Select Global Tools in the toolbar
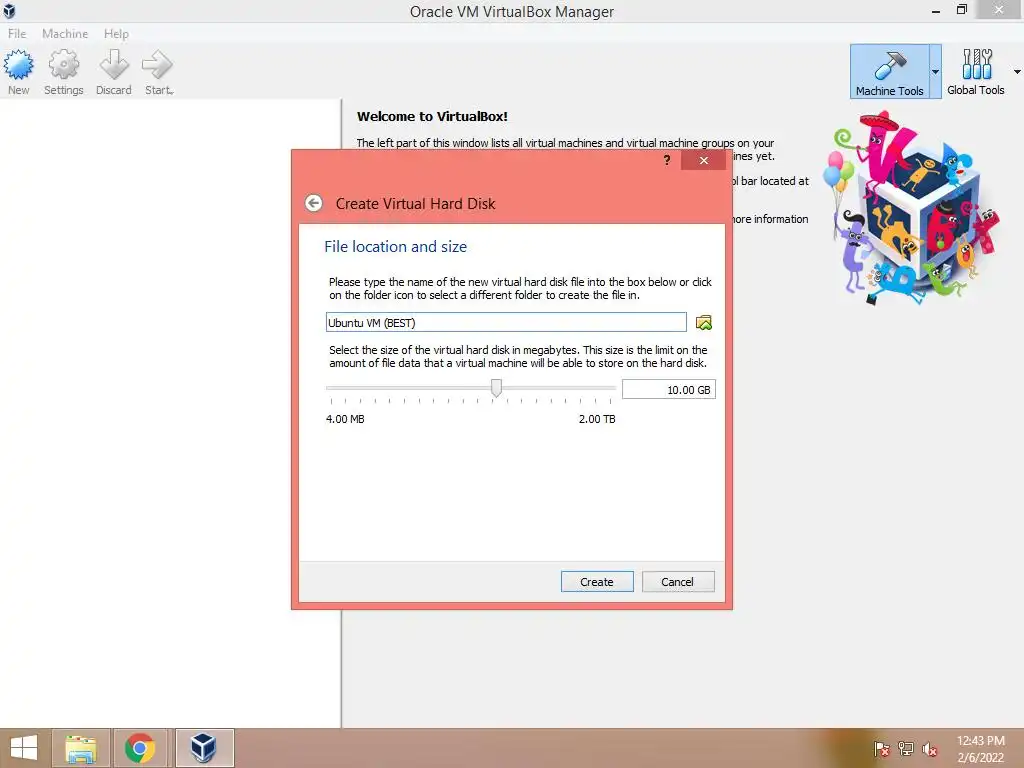The image size is (1024, 768). click(x=976, y=72)
